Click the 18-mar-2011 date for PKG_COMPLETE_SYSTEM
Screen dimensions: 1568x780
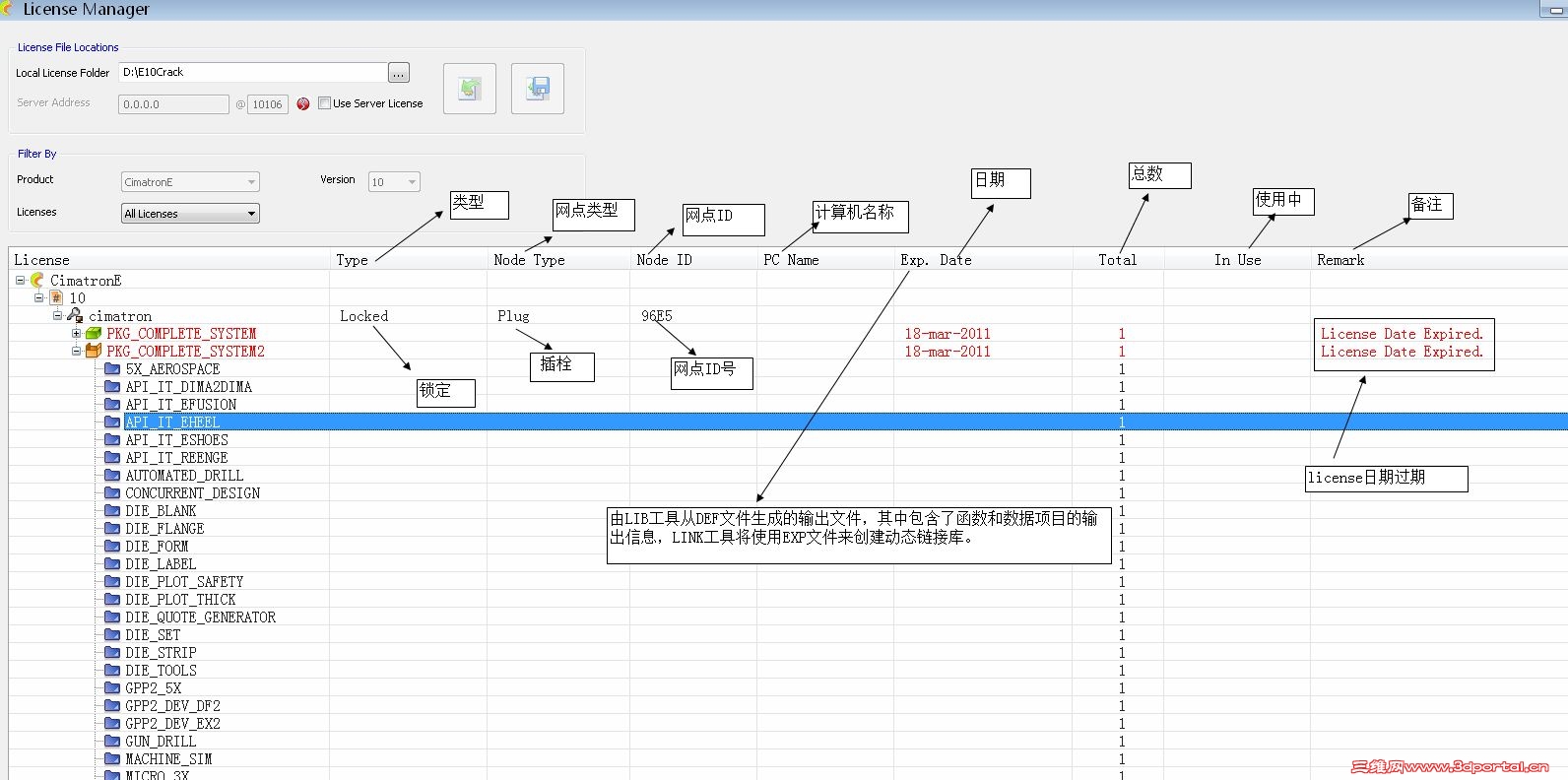coord(947,334)
